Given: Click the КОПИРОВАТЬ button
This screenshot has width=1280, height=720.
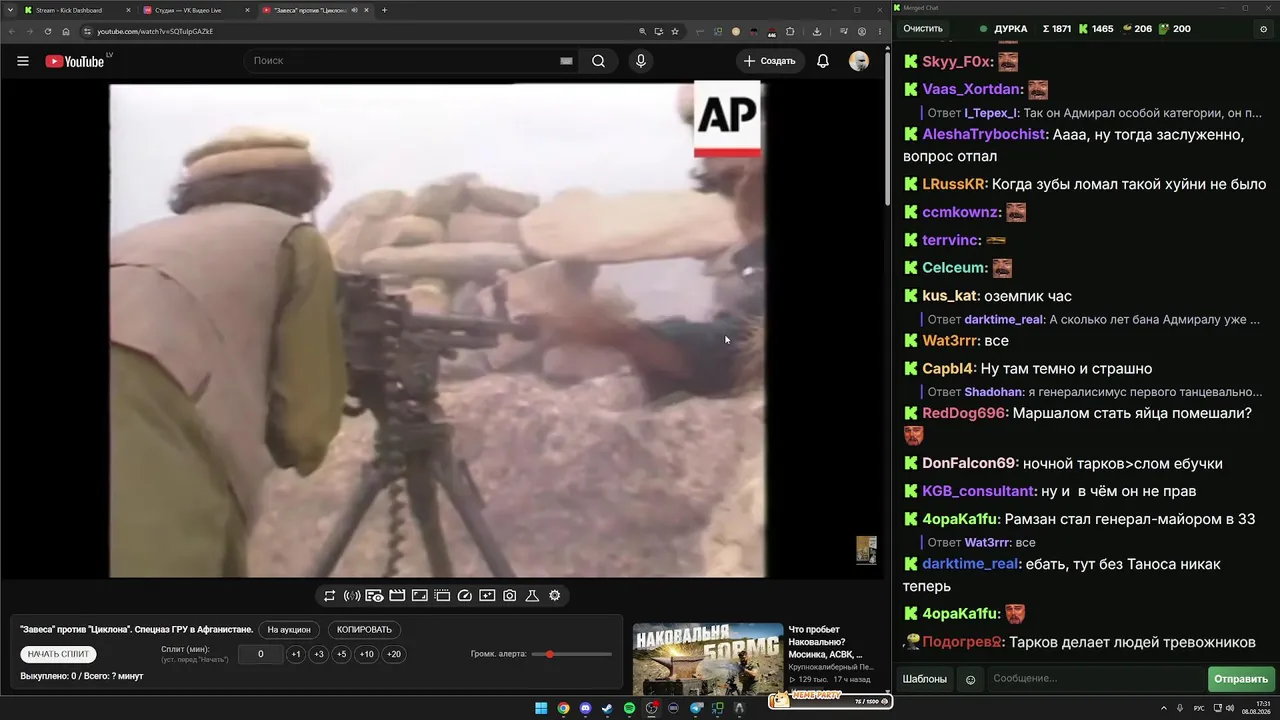Looking at the screenshot, I should [364, 630].
